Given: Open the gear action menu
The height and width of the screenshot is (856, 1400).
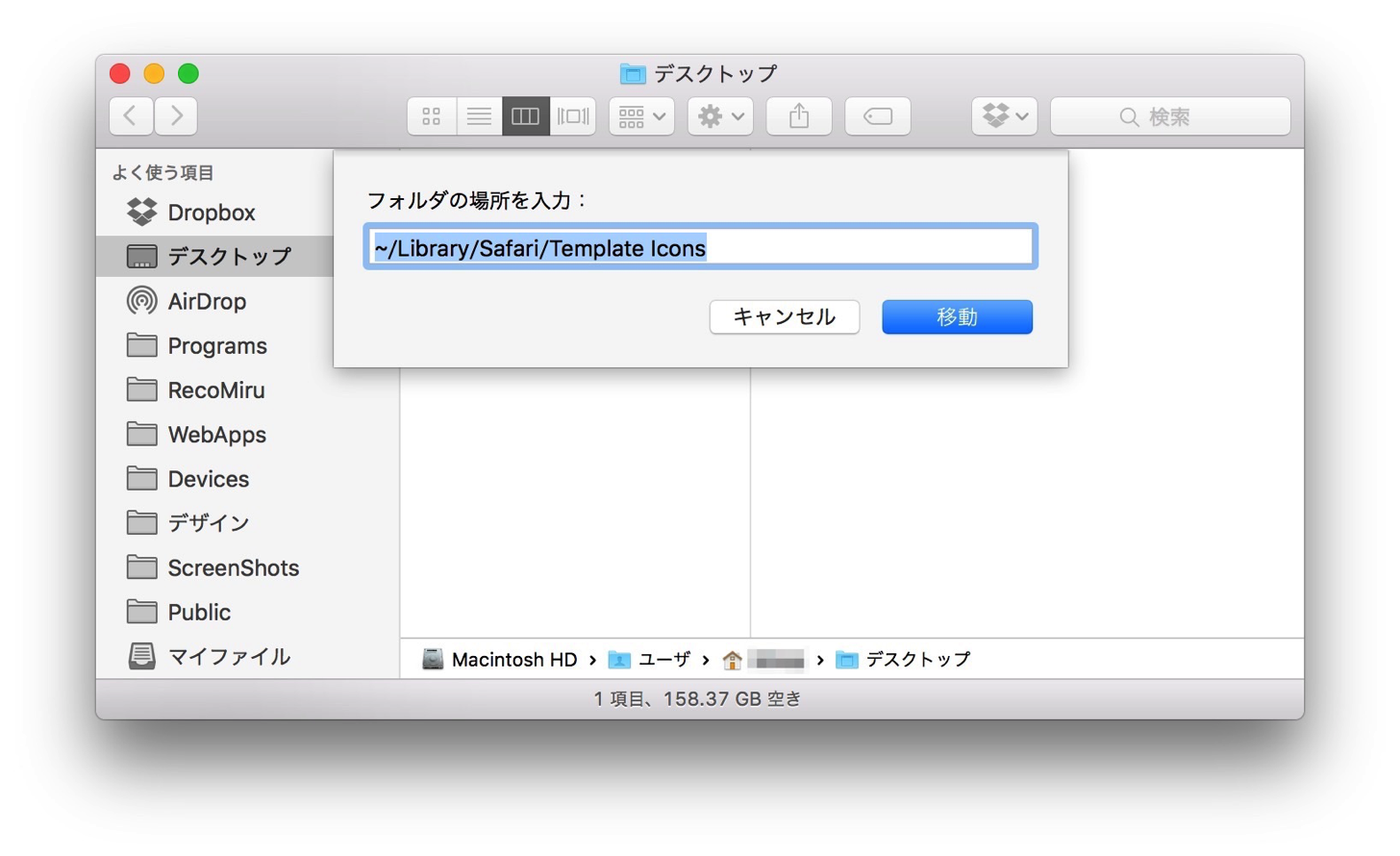Looking at the screenshot, I should pos(720,116).
